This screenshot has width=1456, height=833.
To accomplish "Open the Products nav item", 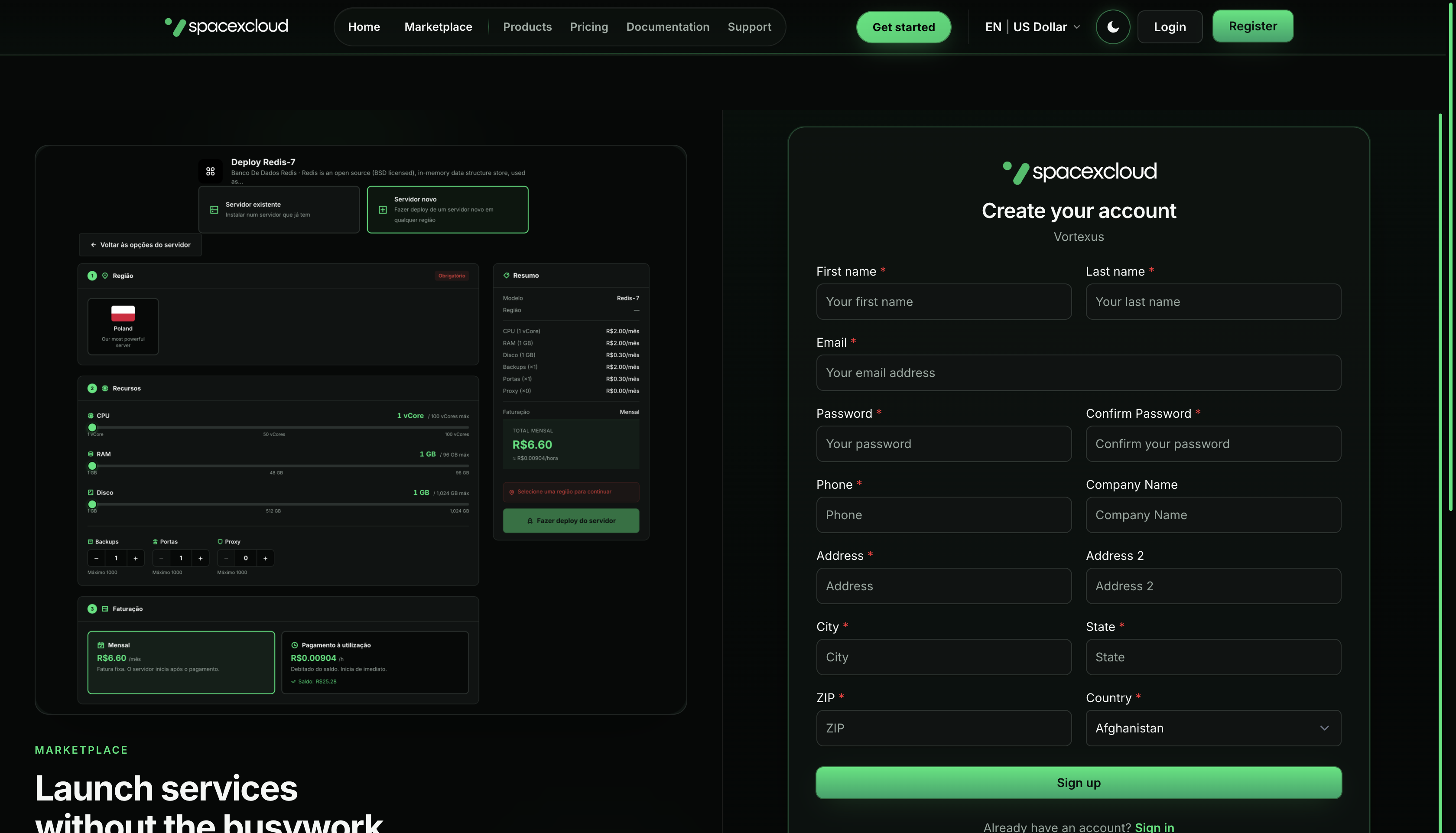I will [x=527, y=27].
